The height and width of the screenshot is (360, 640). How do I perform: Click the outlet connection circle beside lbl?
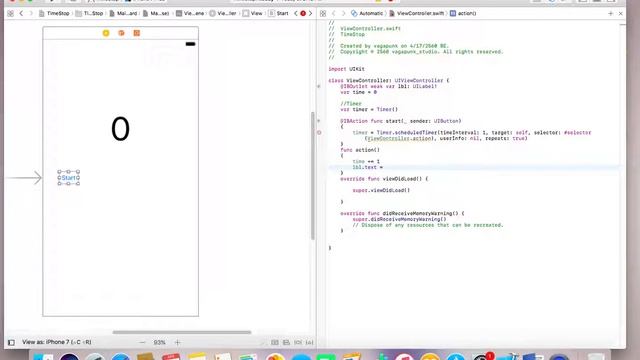point(319,87)
